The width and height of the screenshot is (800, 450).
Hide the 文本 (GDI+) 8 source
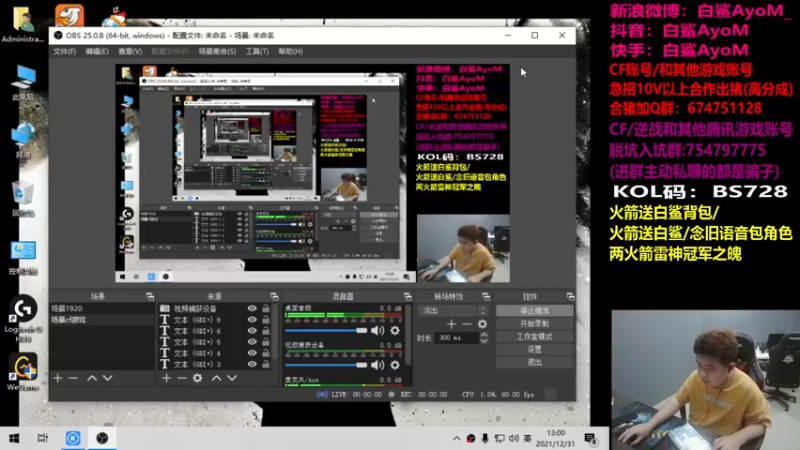point(252,319)
